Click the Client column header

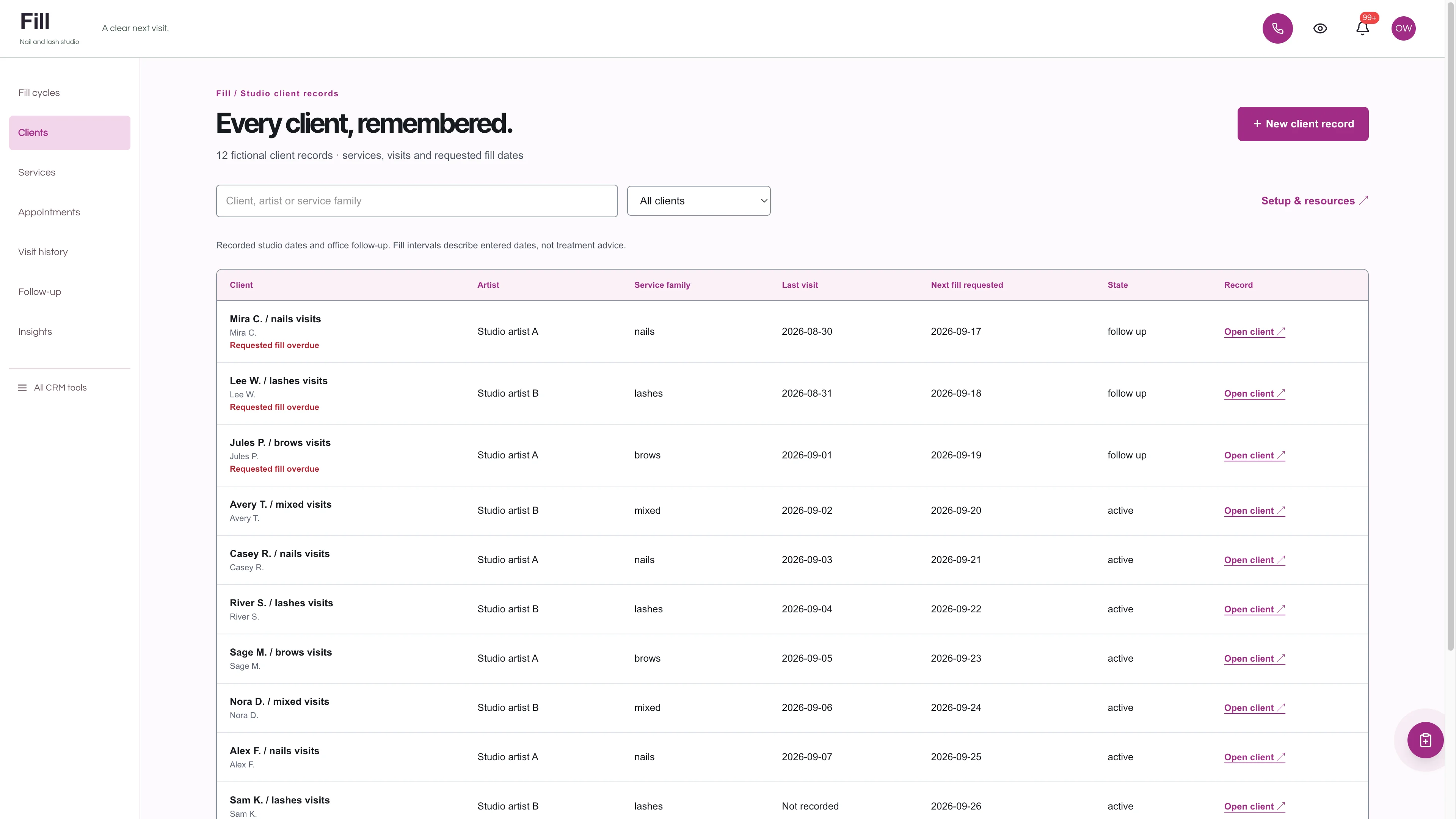[242, 285]
